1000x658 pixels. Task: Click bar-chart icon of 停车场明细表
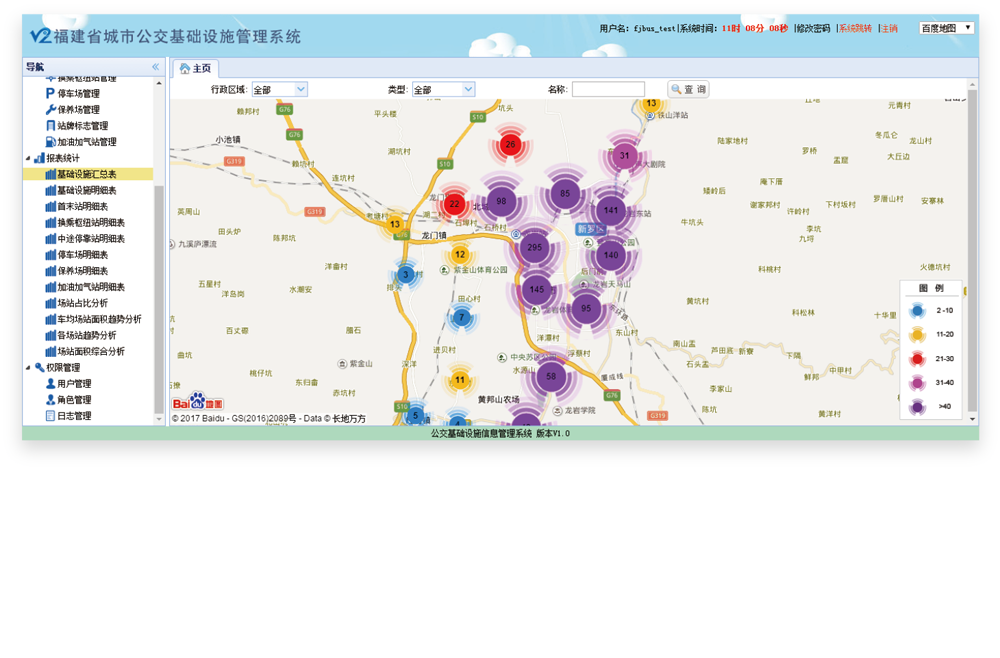click(x=50, y=254)
